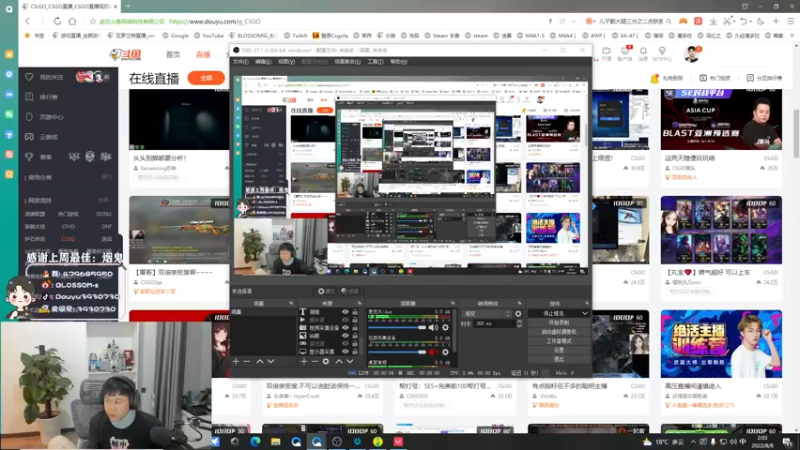Expand bookmarks bar overflow chevron
Viewport: 800px width, 450px height.
tap(792, 36)
